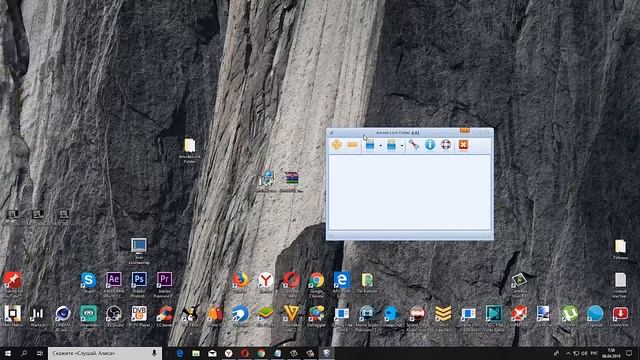This screenshot has height=360, width=640.
Task: Open dropdown arrow beside second lock icon
Action: pos(402,145)
